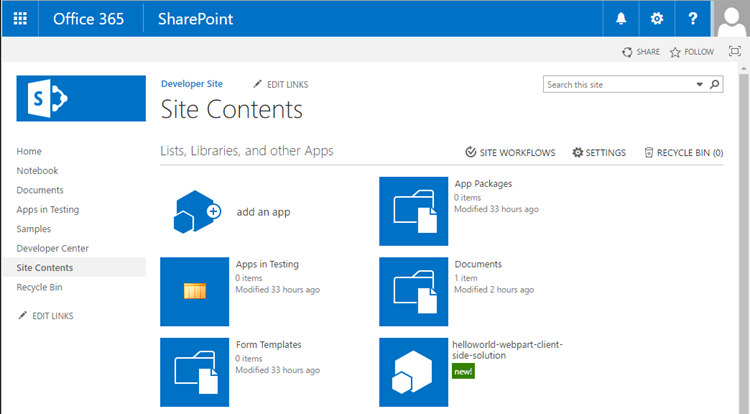Open the Documents library tile icon
The image size is (750, 414).
(414, 292)
